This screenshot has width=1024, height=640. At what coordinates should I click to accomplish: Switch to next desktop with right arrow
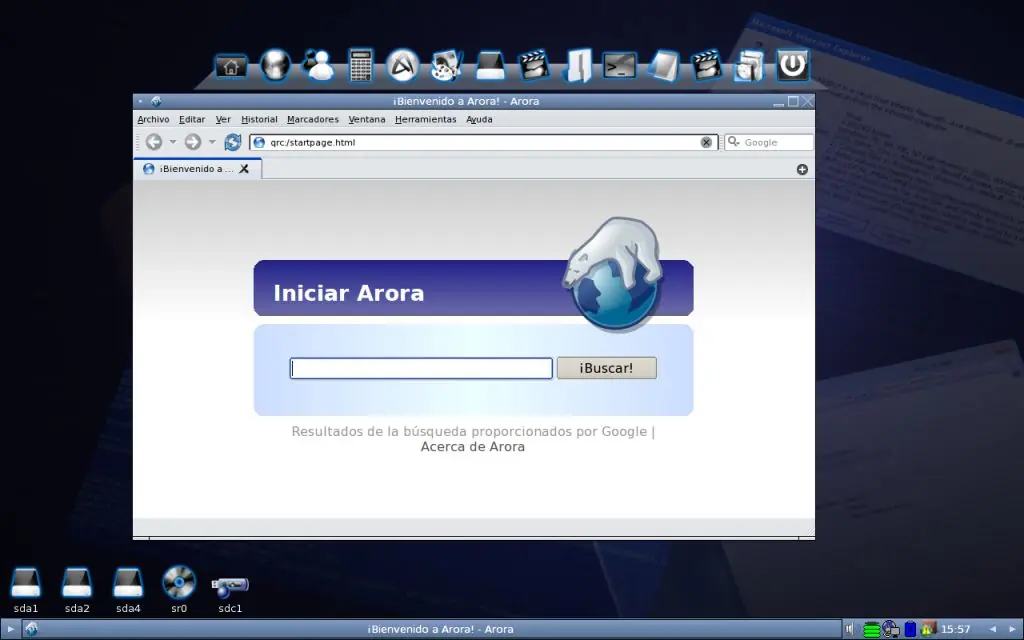coord(1013,629)
